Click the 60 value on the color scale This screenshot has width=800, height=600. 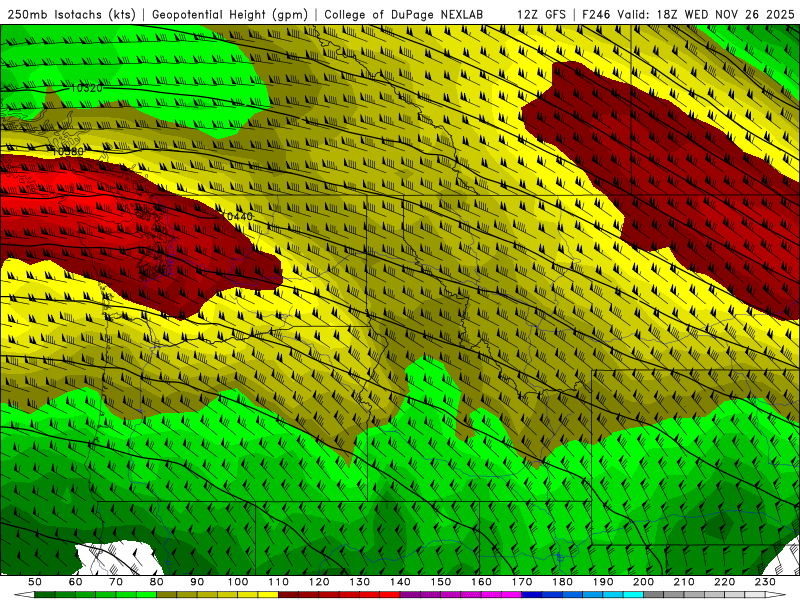click(x=76, y=582)
